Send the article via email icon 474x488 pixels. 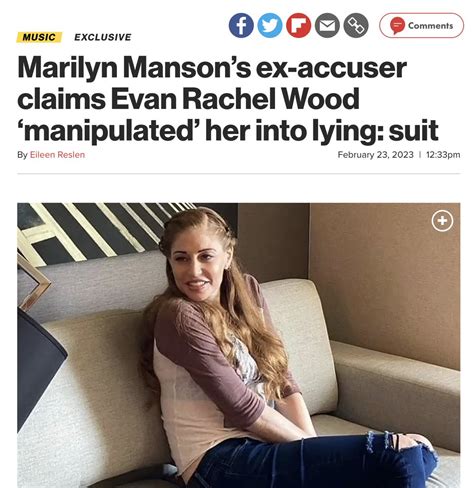(x=327, y=25)
